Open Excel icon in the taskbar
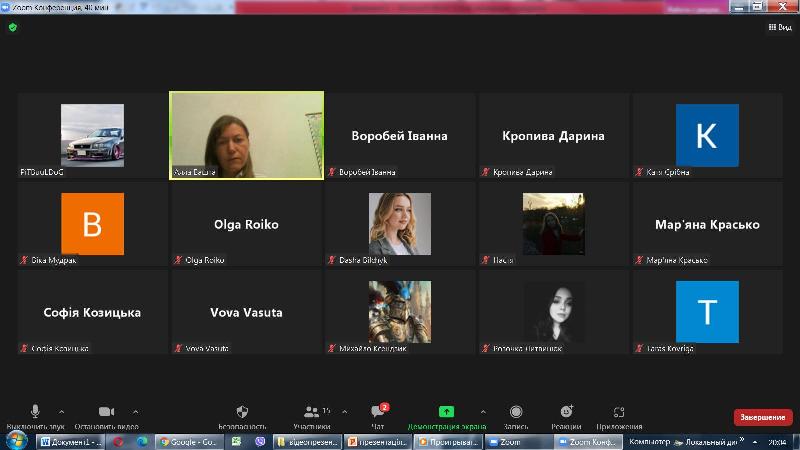800x450 pixels. pos(236,442)
